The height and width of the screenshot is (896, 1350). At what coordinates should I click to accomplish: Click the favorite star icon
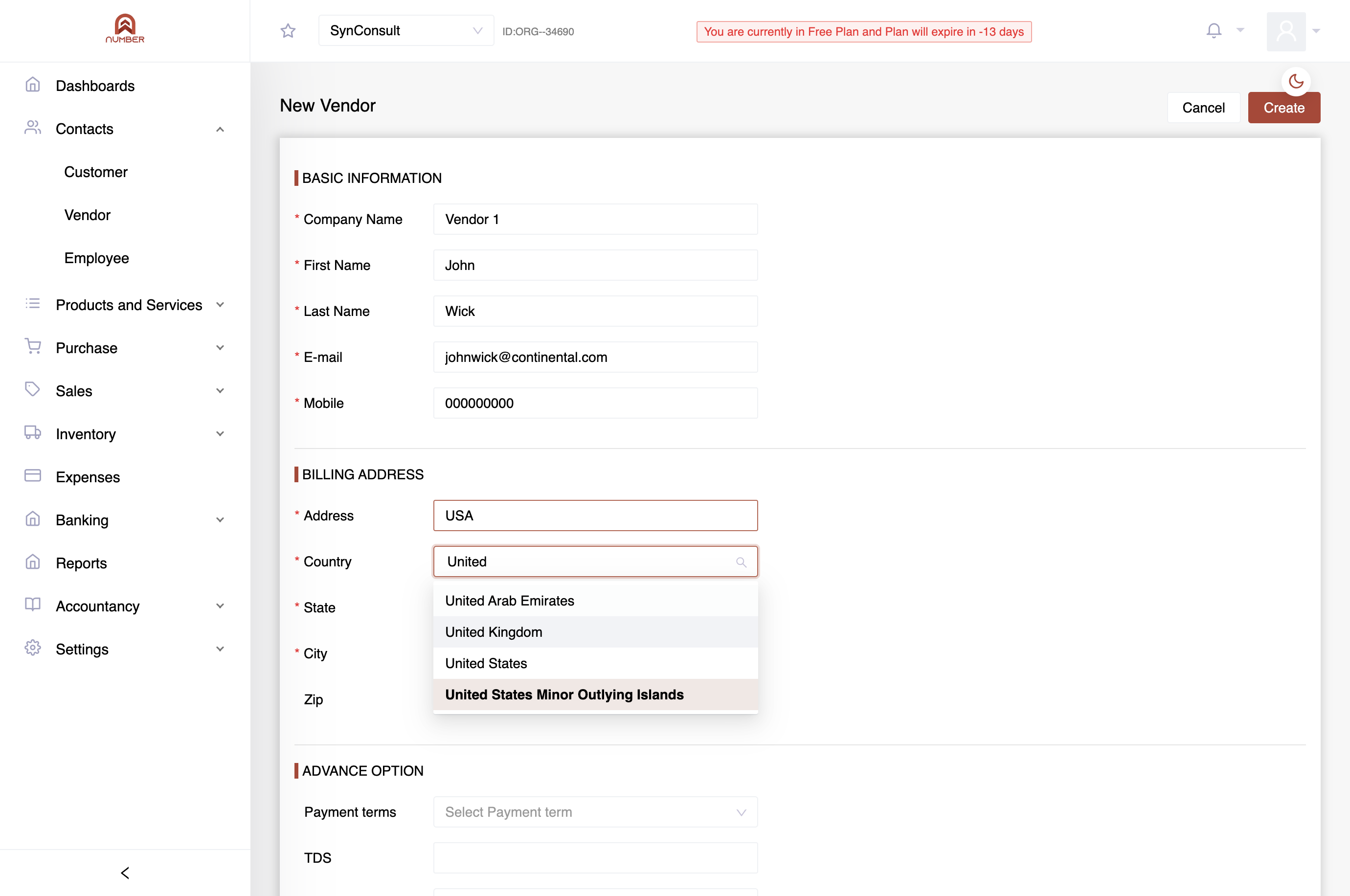(288, 31)
